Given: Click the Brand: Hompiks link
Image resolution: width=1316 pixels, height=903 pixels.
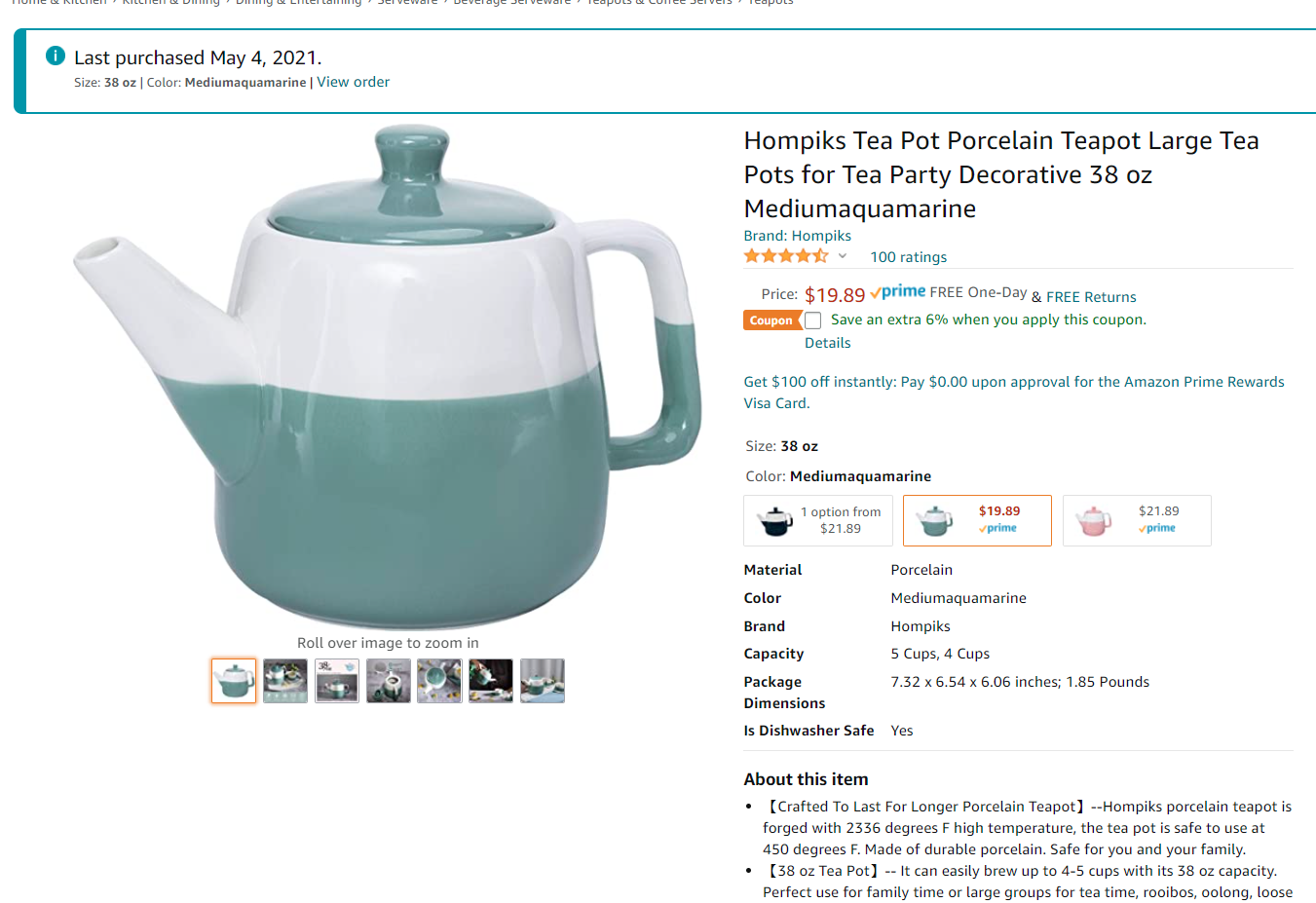Looking at the screenshot, I should 797,236.
